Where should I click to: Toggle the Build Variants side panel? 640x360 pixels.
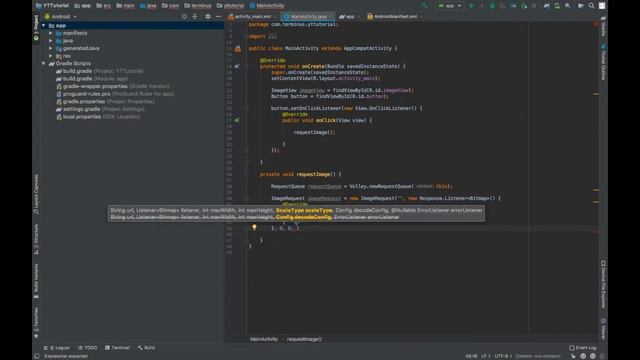point(36,281)
